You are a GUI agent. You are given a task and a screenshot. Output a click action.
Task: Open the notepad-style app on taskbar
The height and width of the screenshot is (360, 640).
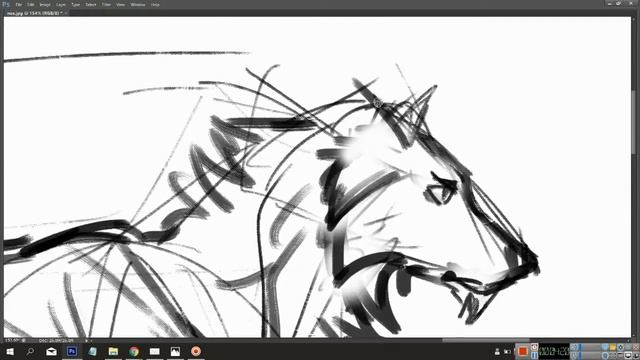coord(93,351)
